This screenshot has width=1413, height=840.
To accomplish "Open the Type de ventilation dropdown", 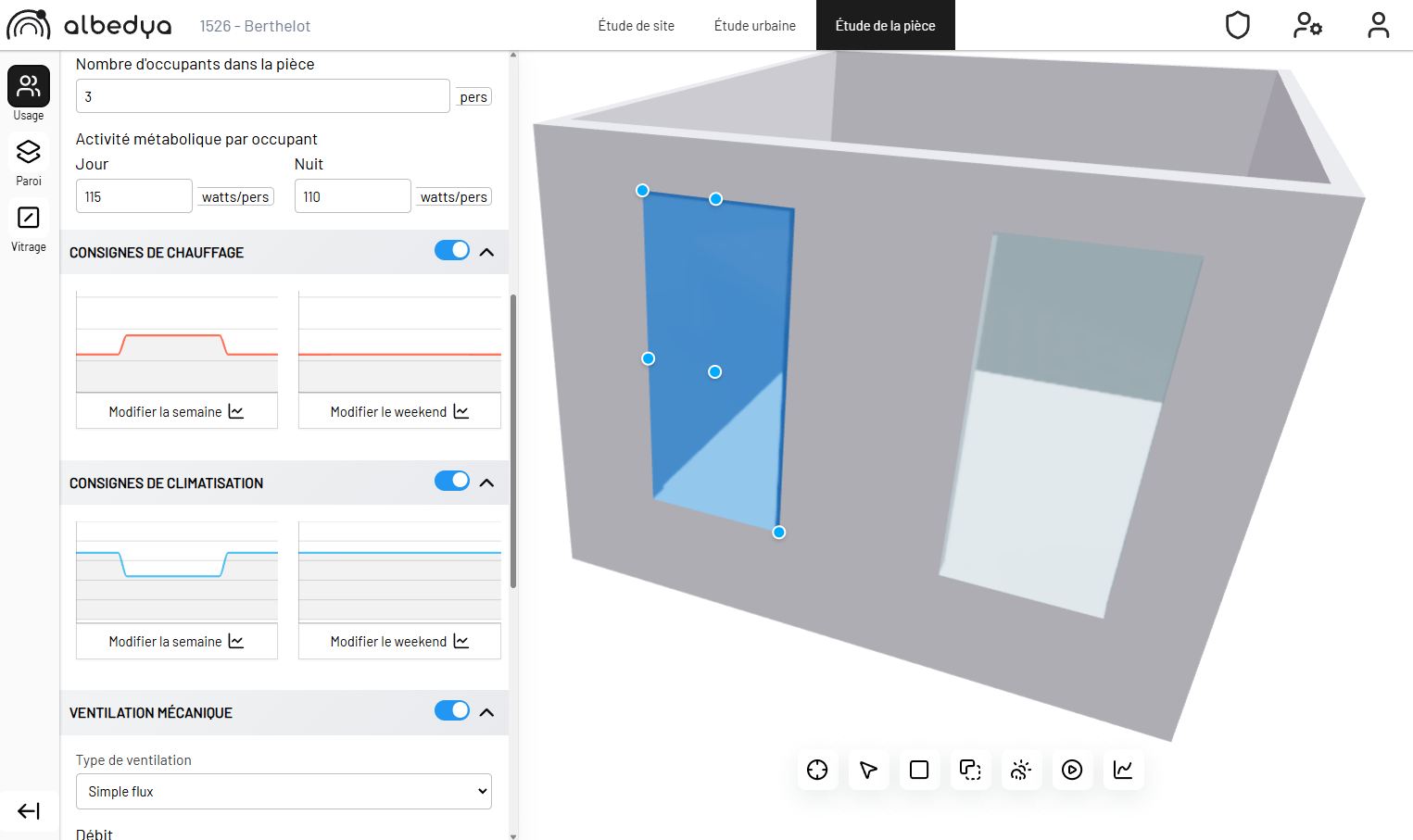I will [x=284, y=792].
